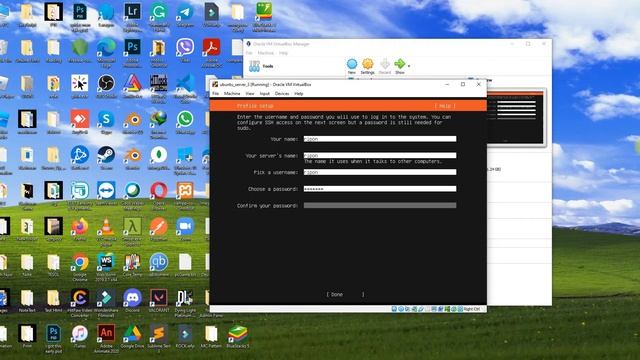Open the VALORANT desktop shortcut
Image resolution: width=640 pixels, height=360 pixels.
tap(159, 300)
